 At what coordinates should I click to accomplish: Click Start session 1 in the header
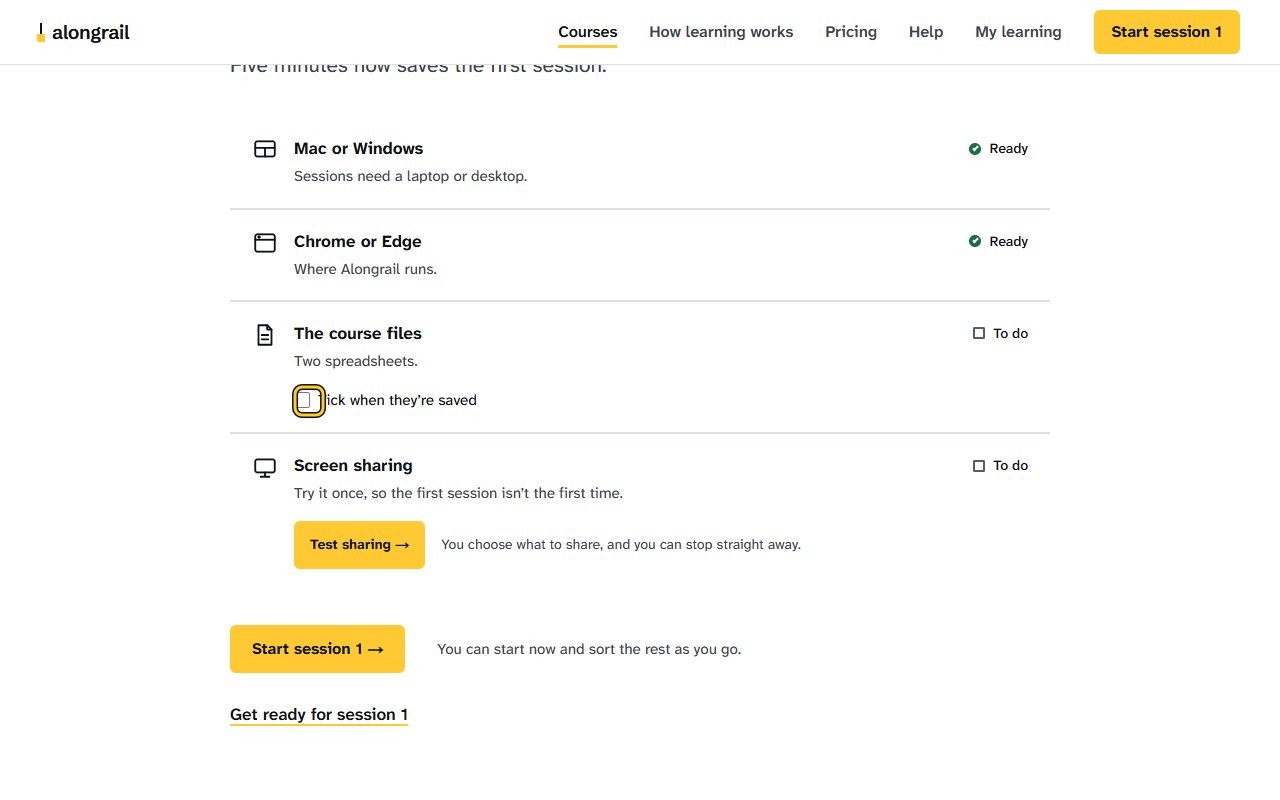pos(1167,32)
